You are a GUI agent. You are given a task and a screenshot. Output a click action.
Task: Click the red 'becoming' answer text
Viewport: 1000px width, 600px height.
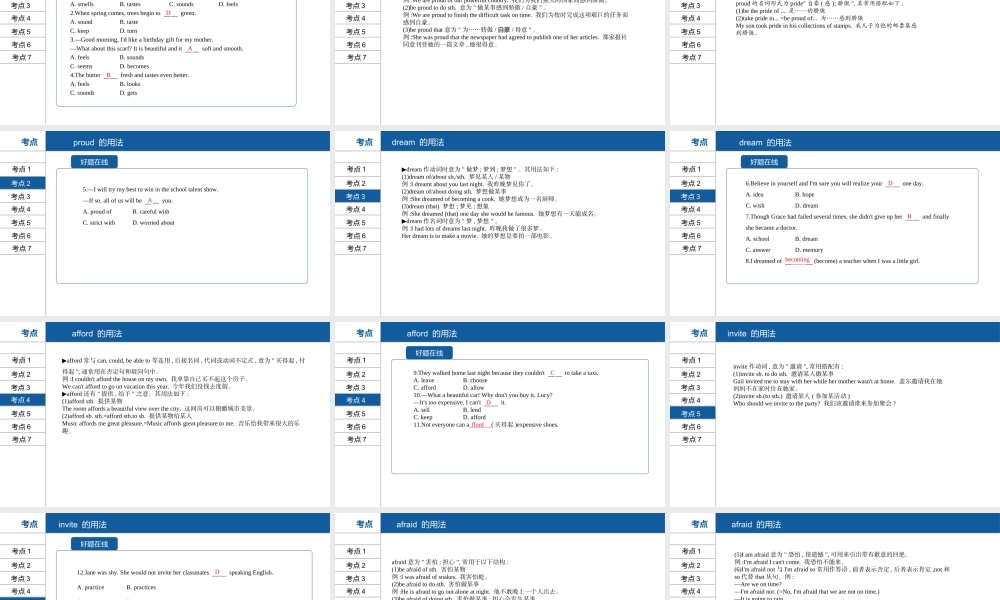click(797, 260)
